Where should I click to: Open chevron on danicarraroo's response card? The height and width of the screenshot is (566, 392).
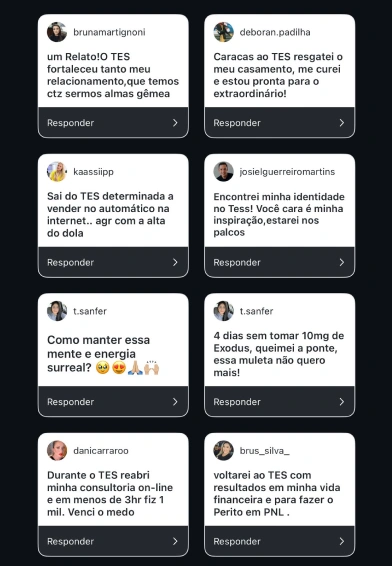[x=175, y=541]
